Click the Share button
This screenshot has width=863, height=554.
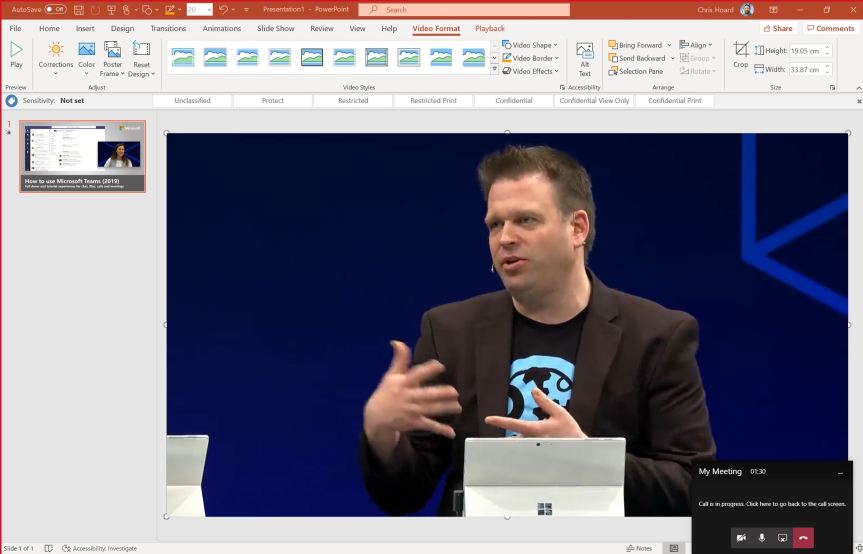(x=776, y=28)
